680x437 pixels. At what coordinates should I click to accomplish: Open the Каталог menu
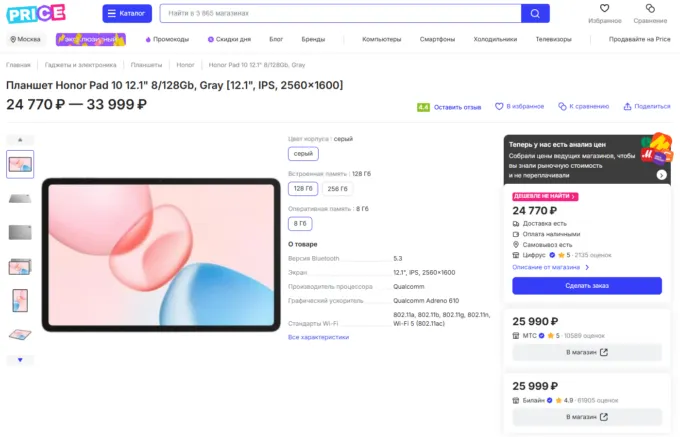click(127, 13)
